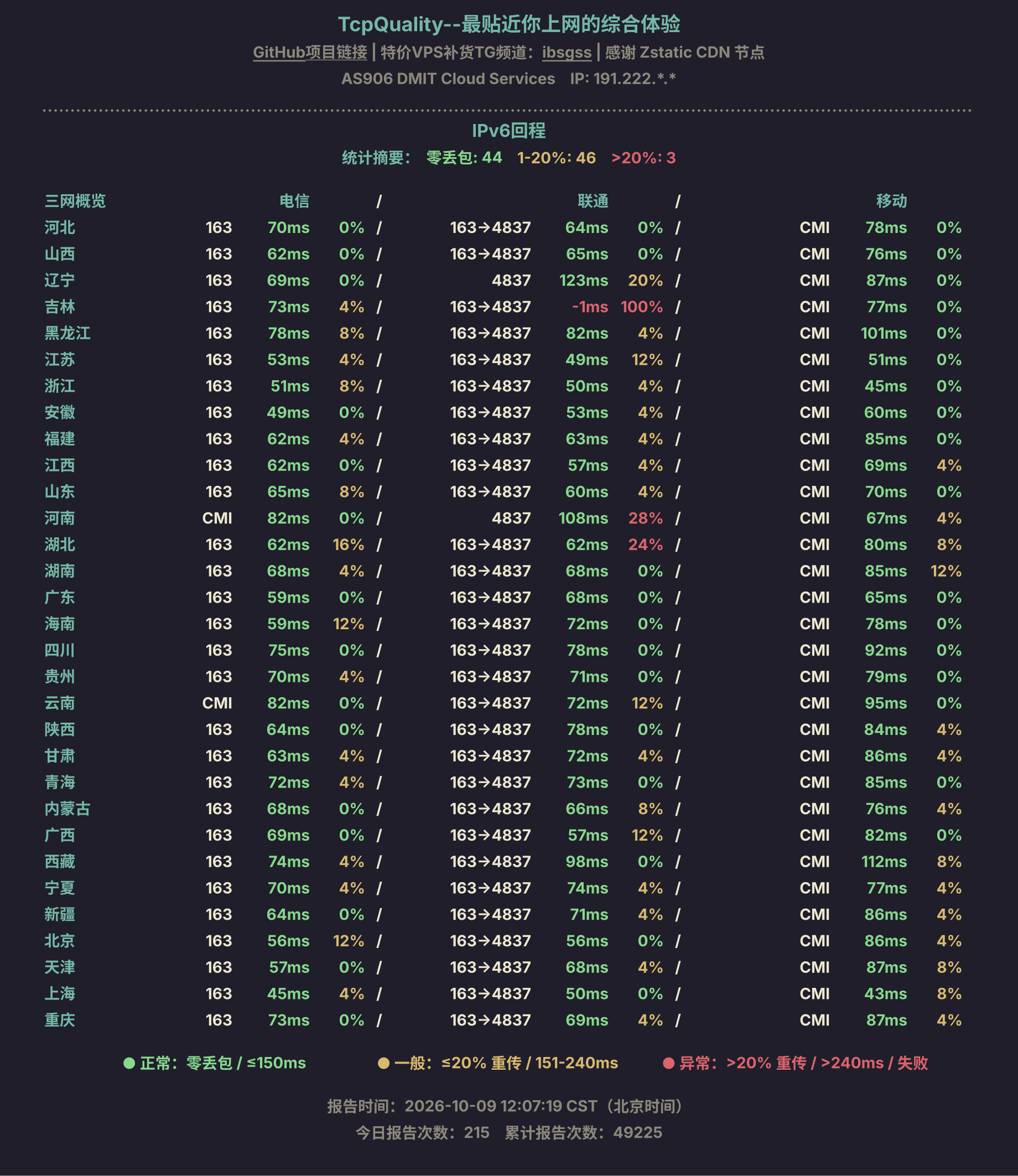Click the IP: 191.222.*.* text
1018x1176 pixels.
[x=623, y=79]
